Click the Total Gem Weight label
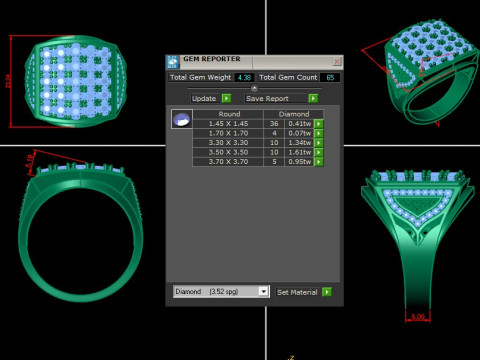The height and width of the screenshot is (360, 480). 200,77
